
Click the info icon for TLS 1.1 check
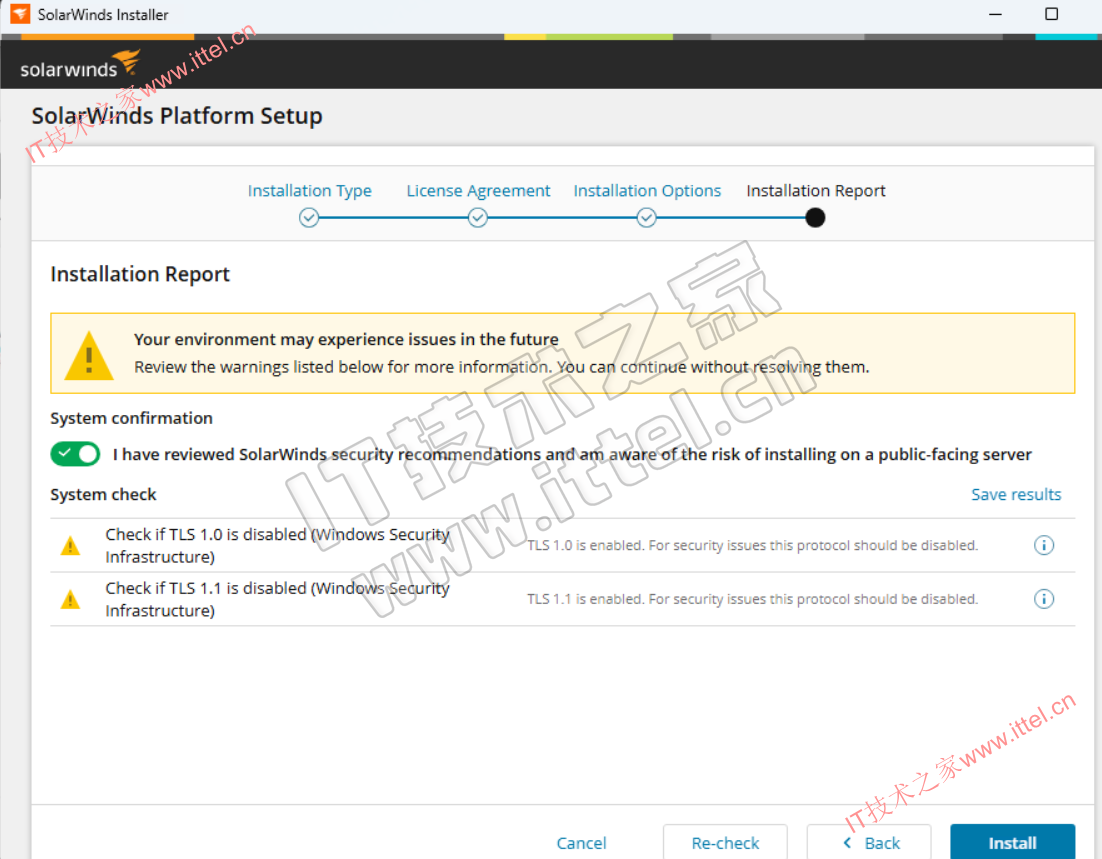[x=1043, y=599]
